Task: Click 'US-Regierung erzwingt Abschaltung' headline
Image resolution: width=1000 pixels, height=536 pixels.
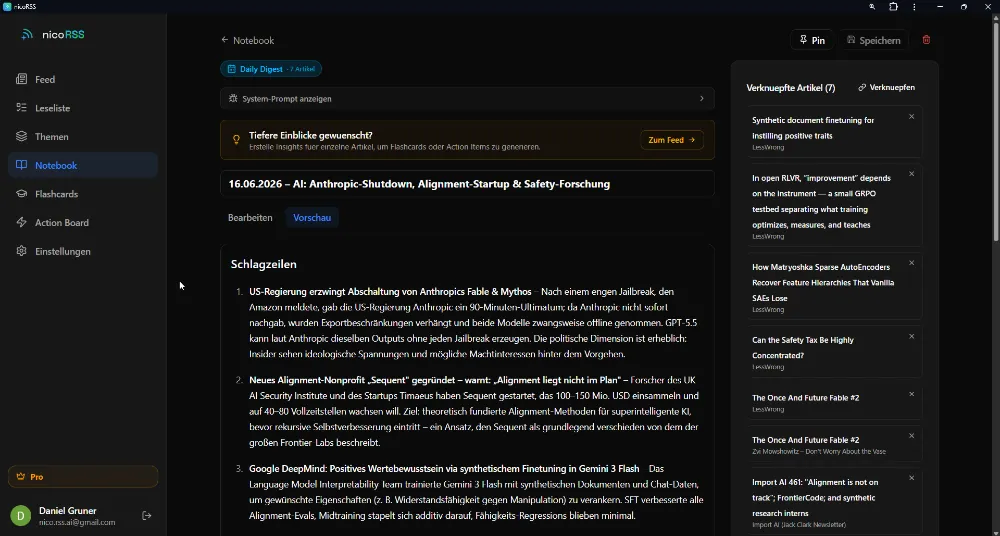Action: click(390, 292)
